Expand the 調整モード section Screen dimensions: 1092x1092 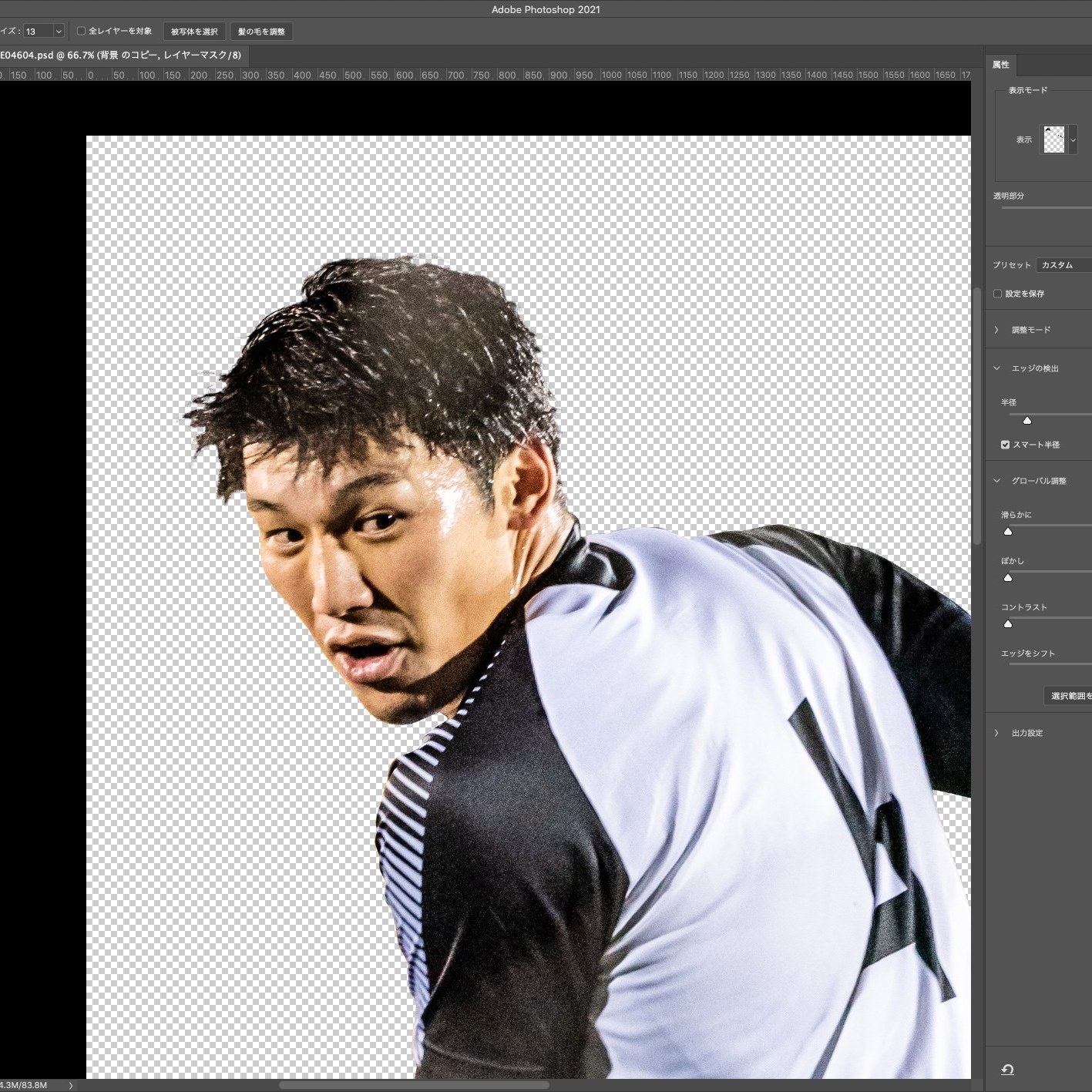coord(996,330)
